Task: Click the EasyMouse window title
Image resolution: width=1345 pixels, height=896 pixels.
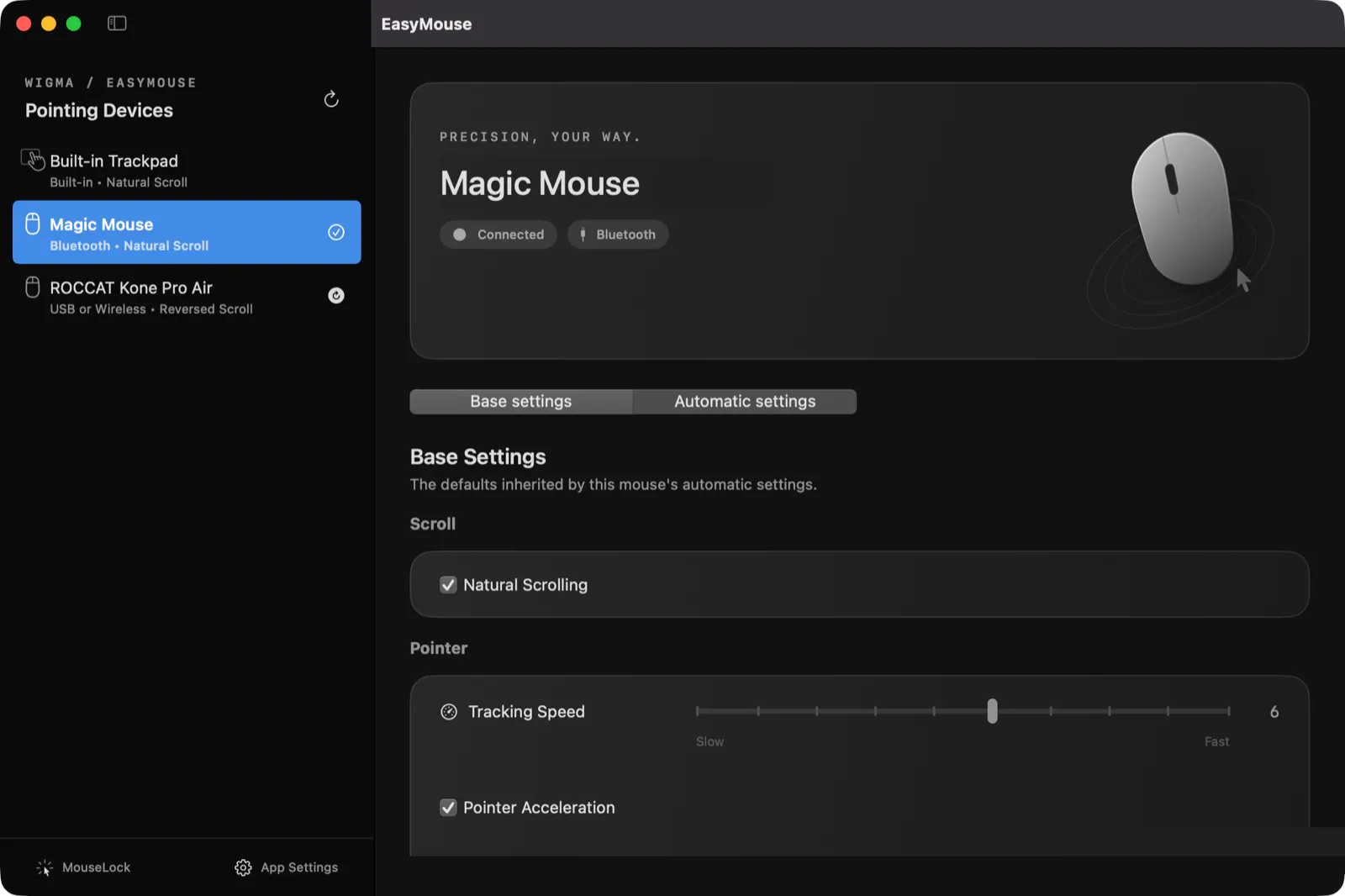Action: pyautogui.click(x=426, y=24)
